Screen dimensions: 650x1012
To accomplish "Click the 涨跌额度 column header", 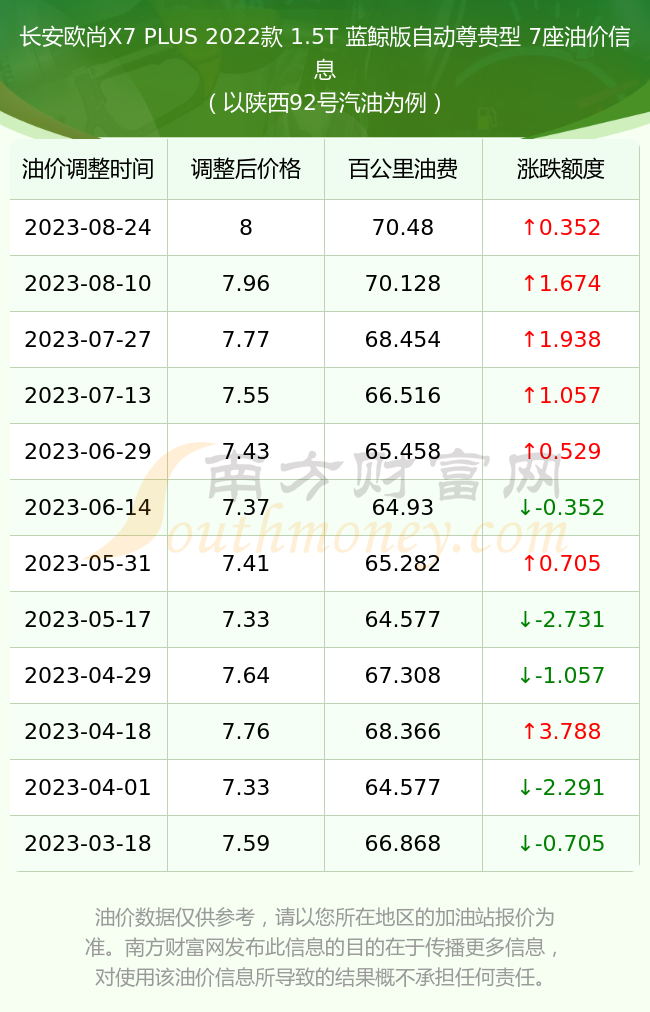I will 561,169.
